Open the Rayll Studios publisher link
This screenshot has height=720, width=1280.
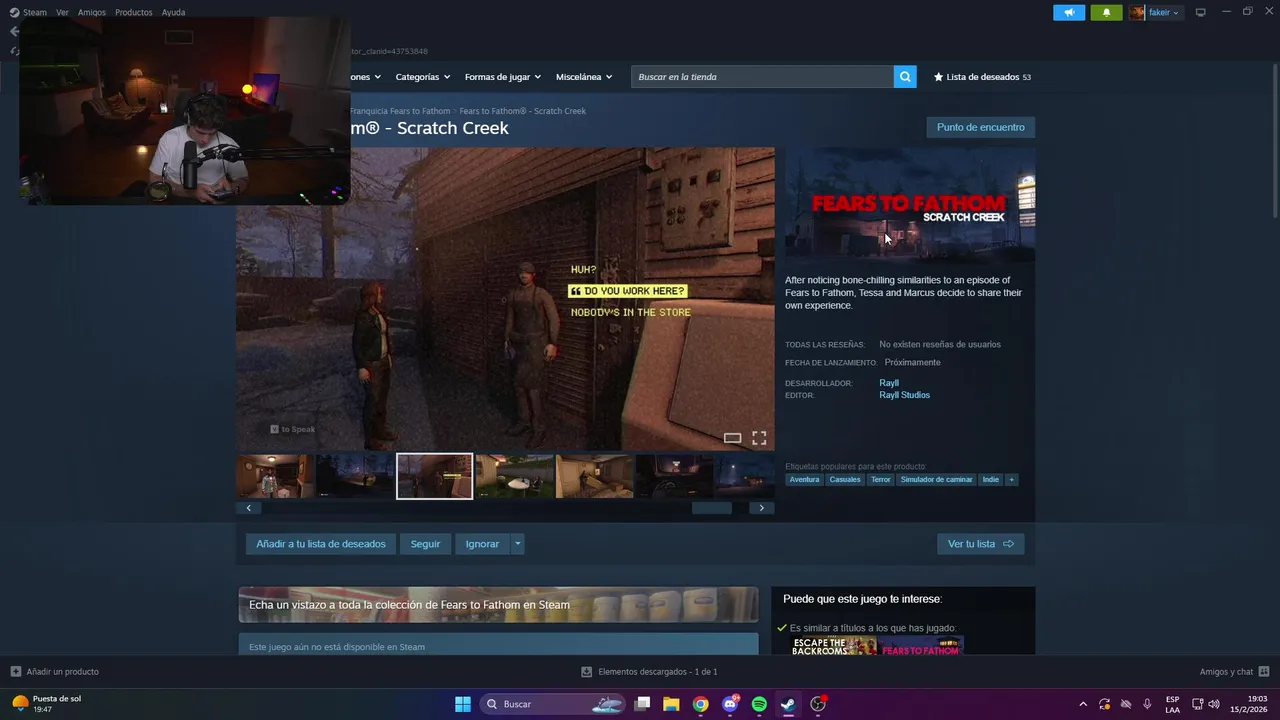(x=904, y=395)
